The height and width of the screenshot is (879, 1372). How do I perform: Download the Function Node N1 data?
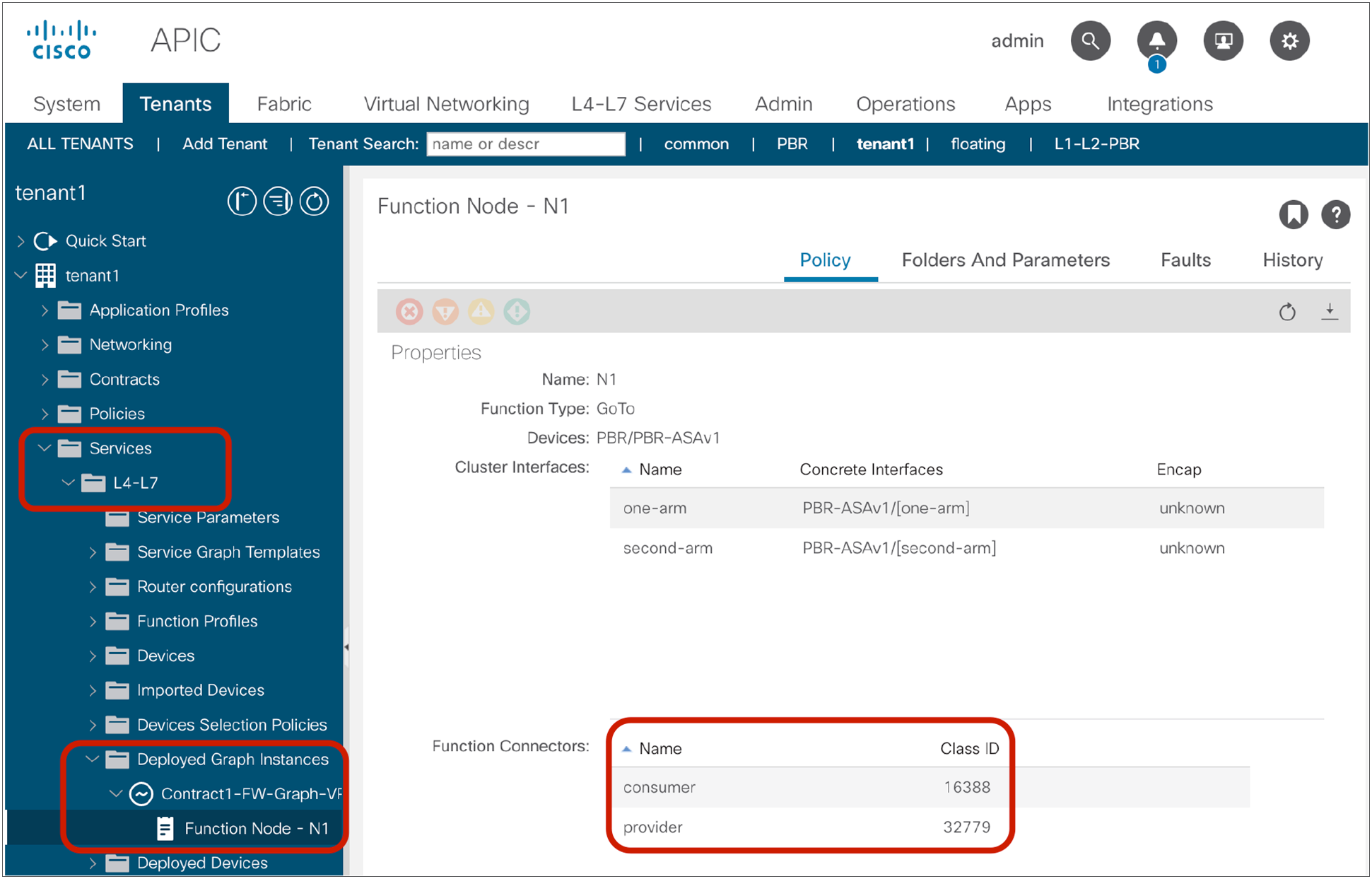point(1331,312)
